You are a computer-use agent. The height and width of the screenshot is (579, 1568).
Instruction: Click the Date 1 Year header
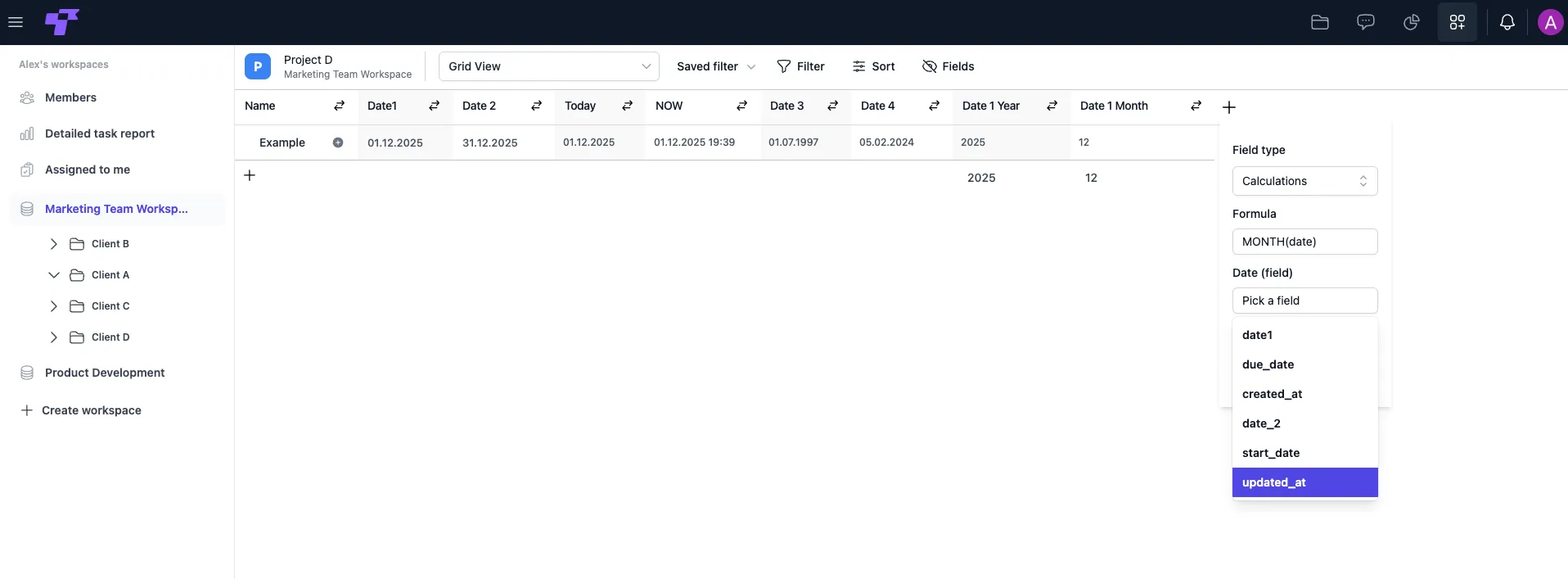pyautogui.click(x=991, y=106)
